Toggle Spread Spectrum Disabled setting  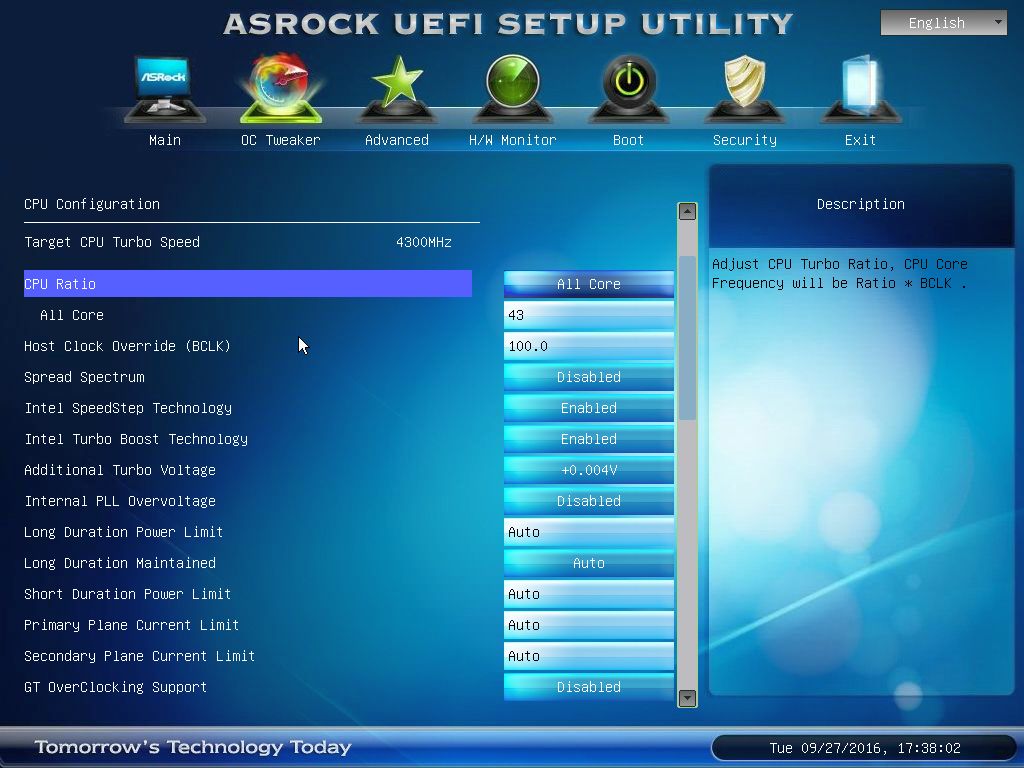588,377
